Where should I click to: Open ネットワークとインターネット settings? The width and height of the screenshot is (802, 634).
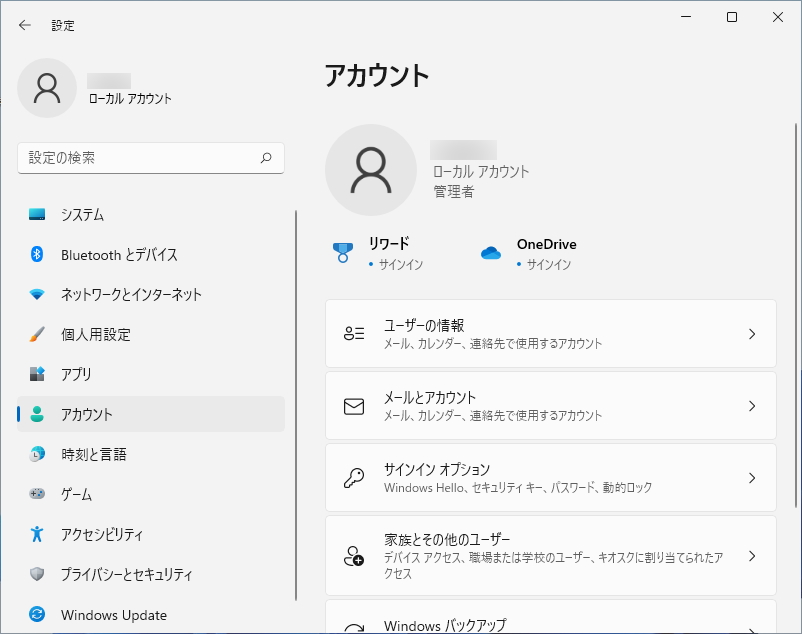pos(151,294)
